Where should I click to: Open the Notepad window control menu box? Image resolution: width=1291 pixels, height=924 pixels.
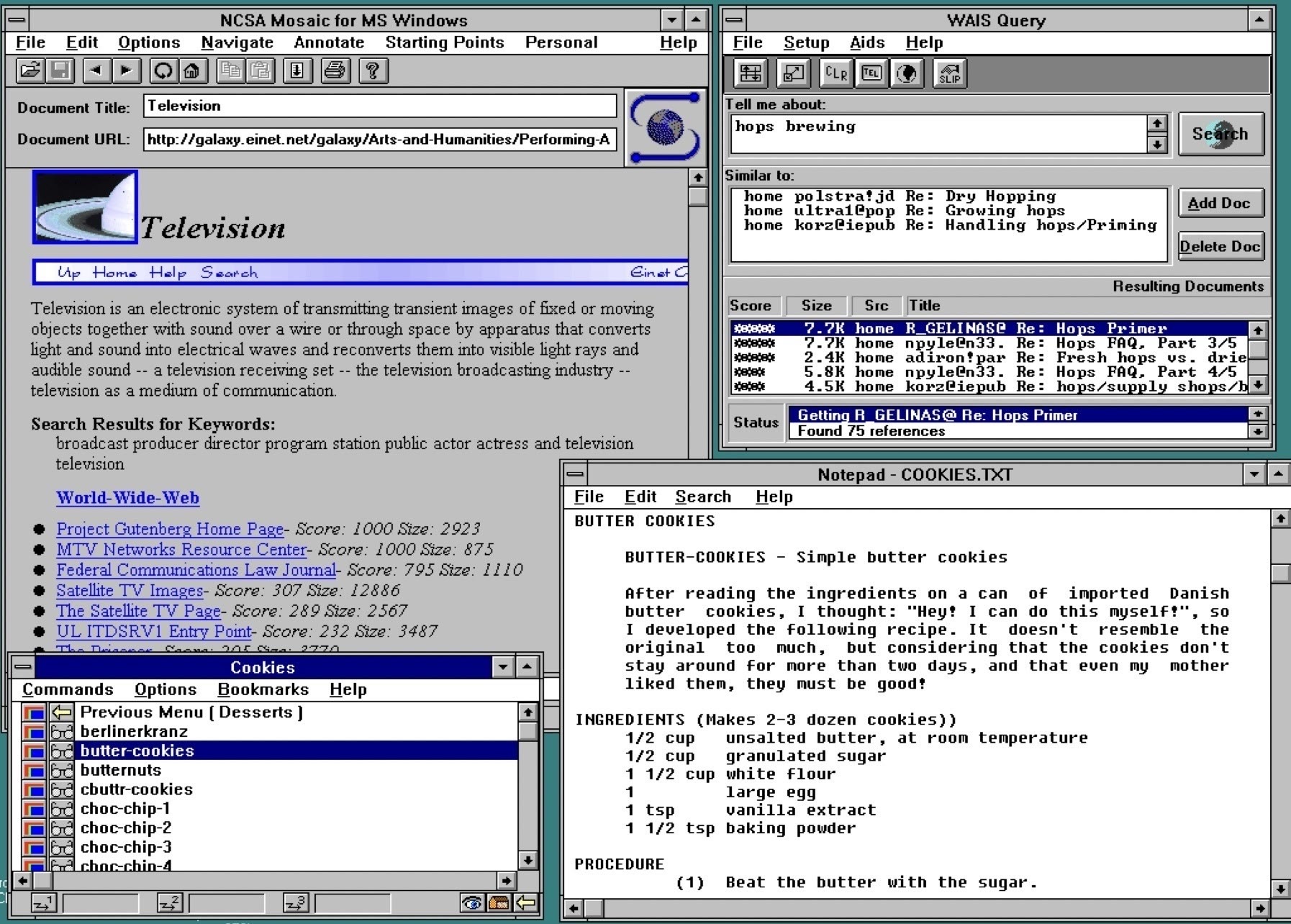(x=575, y=474)
